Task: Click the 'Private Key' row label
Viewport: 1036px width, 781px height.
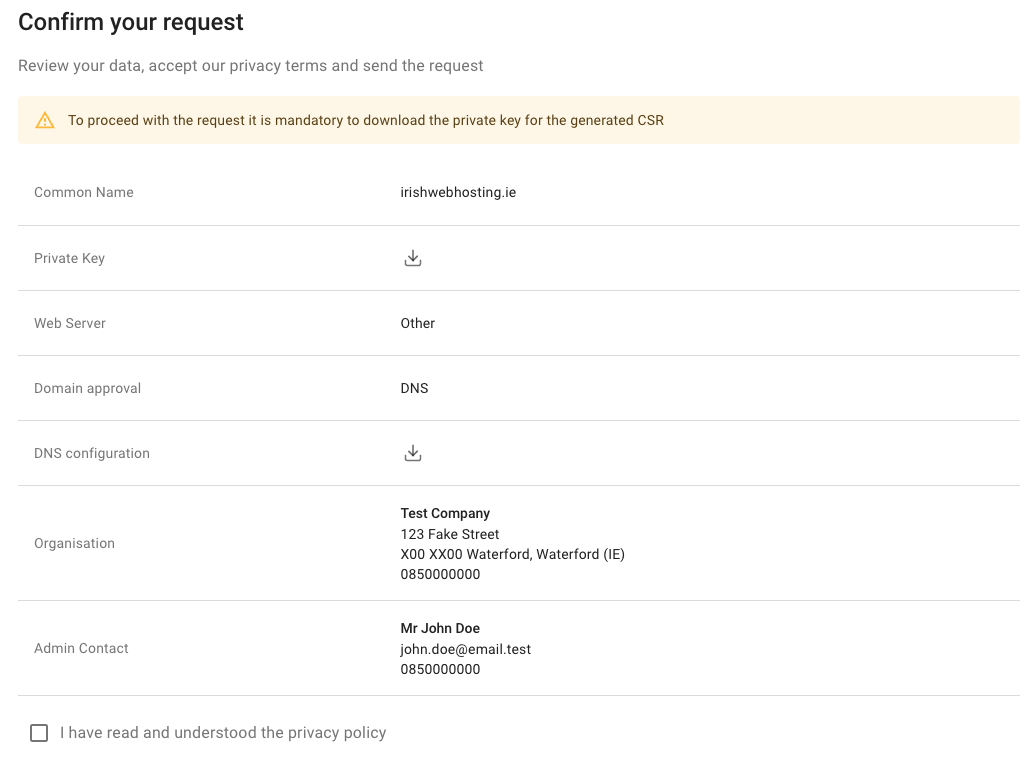Action: coord(69,258)
